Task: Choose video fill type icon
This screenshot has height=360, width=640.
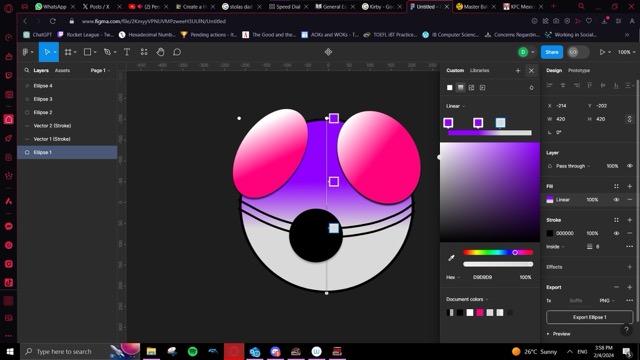Action: (482, 87)
